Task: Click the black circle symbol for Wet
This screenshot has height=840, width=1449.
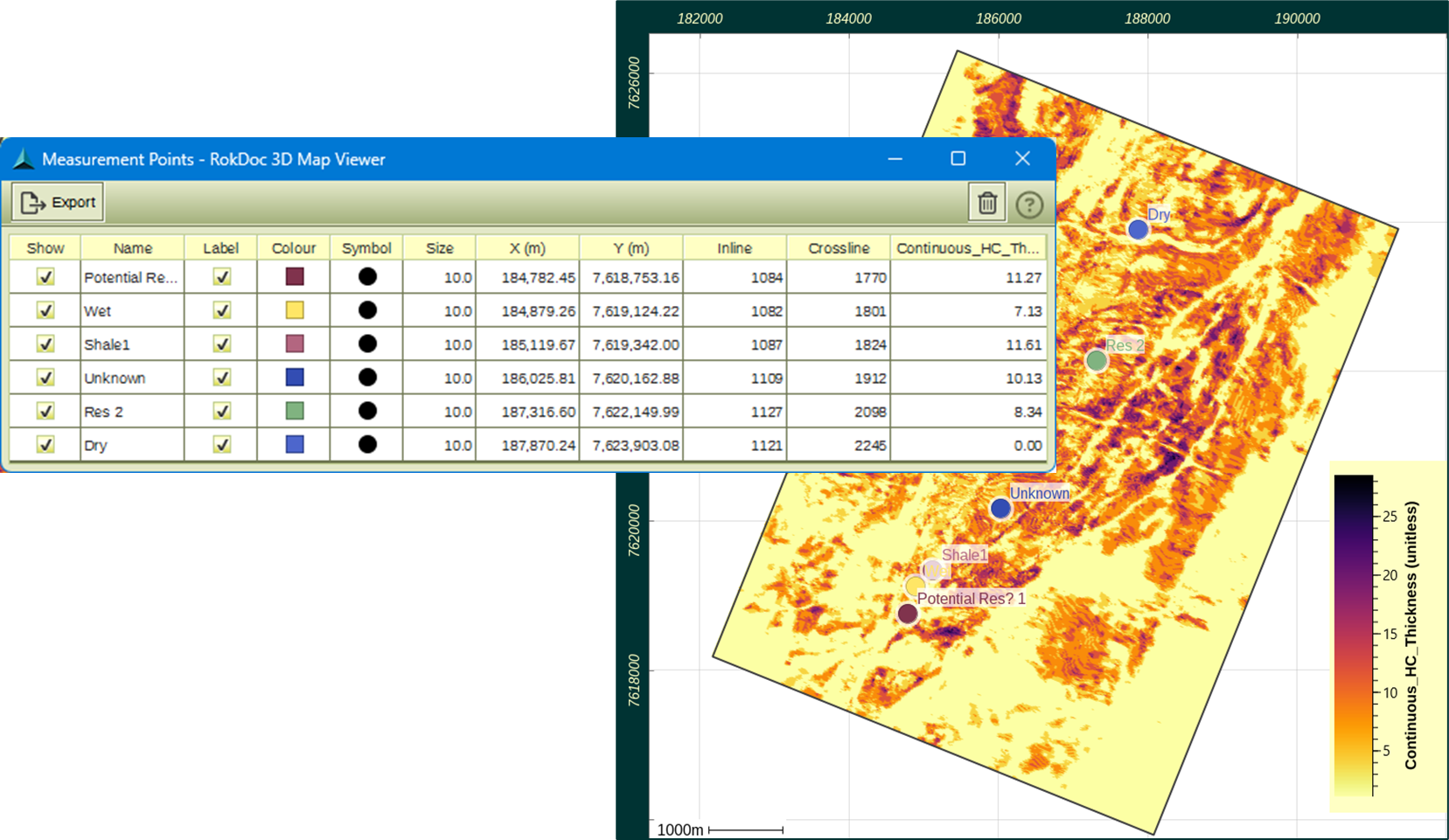Action: 367,310
